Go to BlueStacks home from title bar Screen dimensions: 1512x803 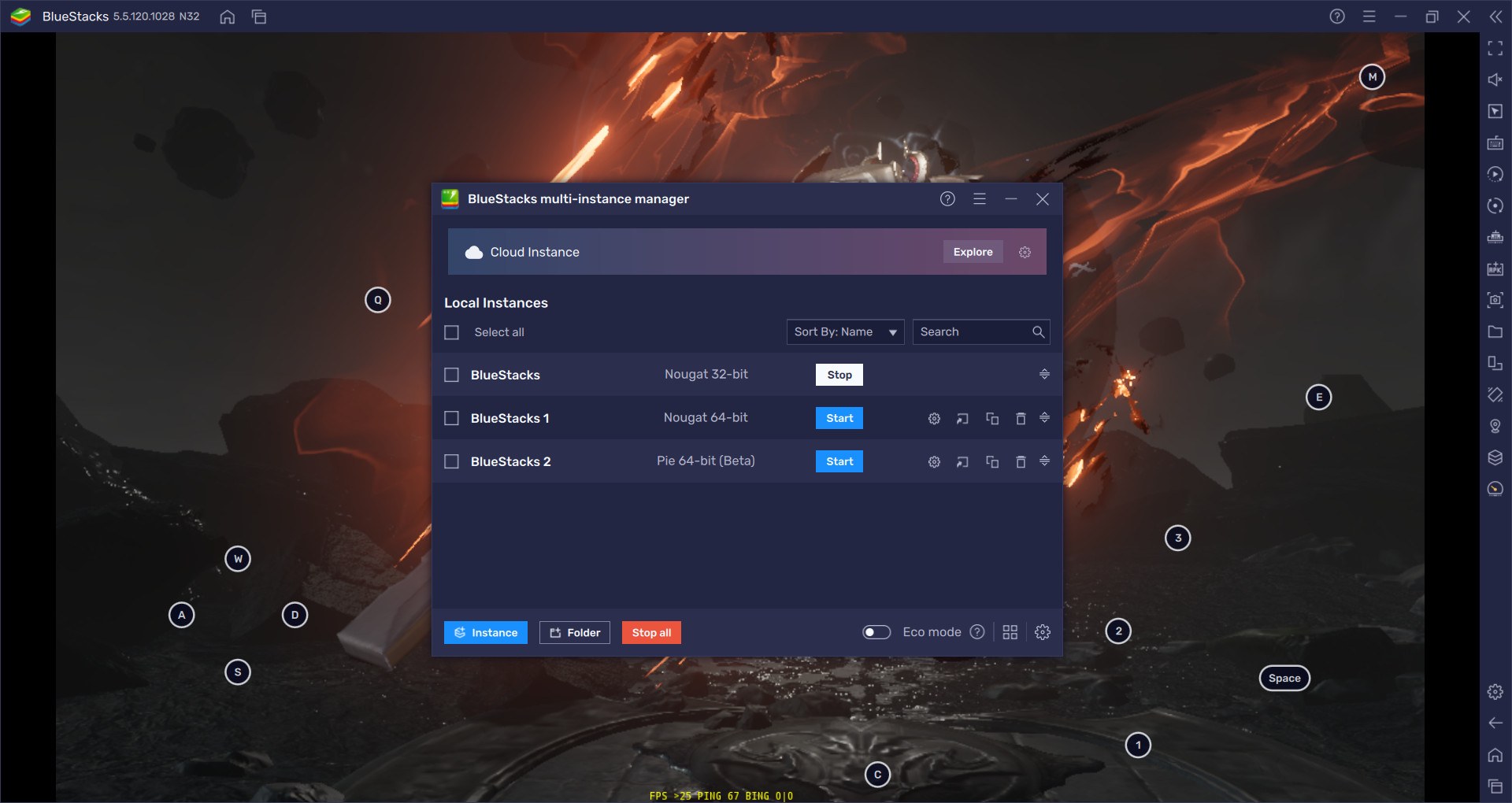click(228, 17)
